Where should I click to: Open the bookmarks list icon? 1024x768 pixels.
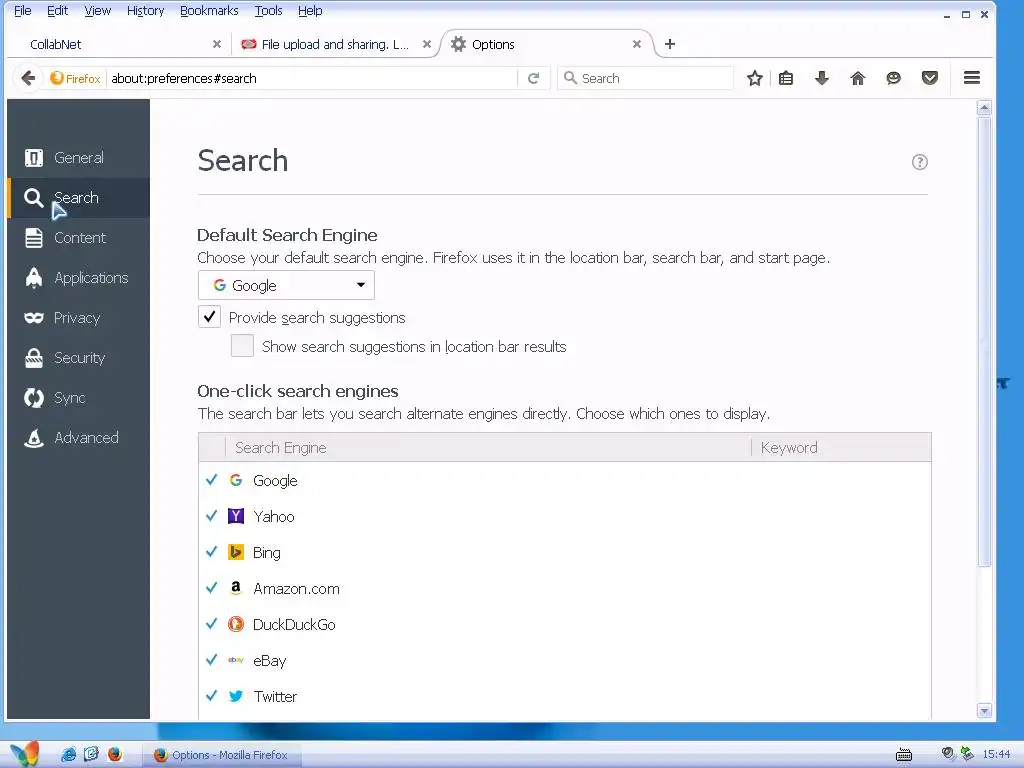[x=786, y=78]
